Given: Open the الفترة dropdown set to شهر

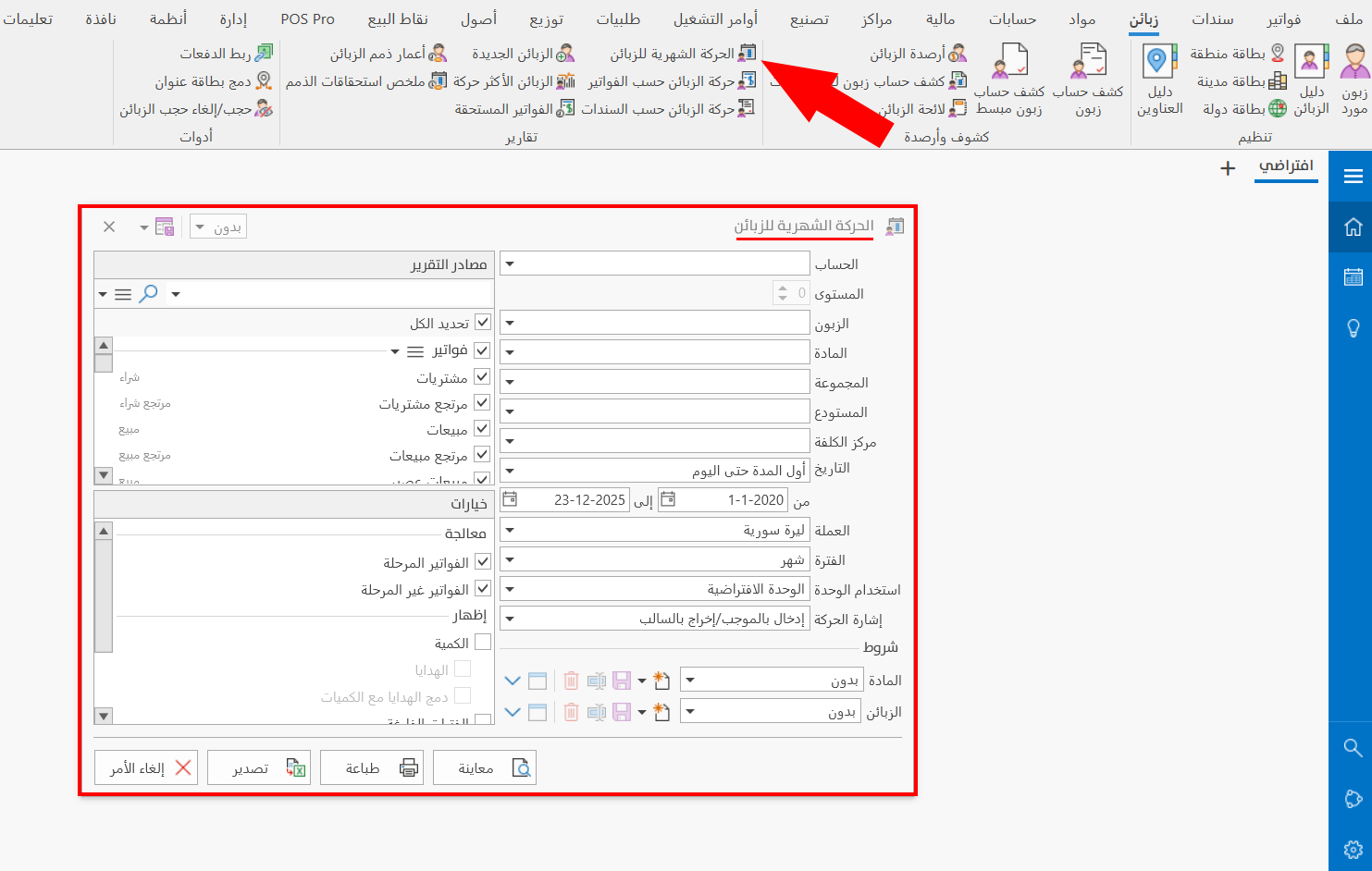Looking at the screenshot, I should [x=510, y=558].
